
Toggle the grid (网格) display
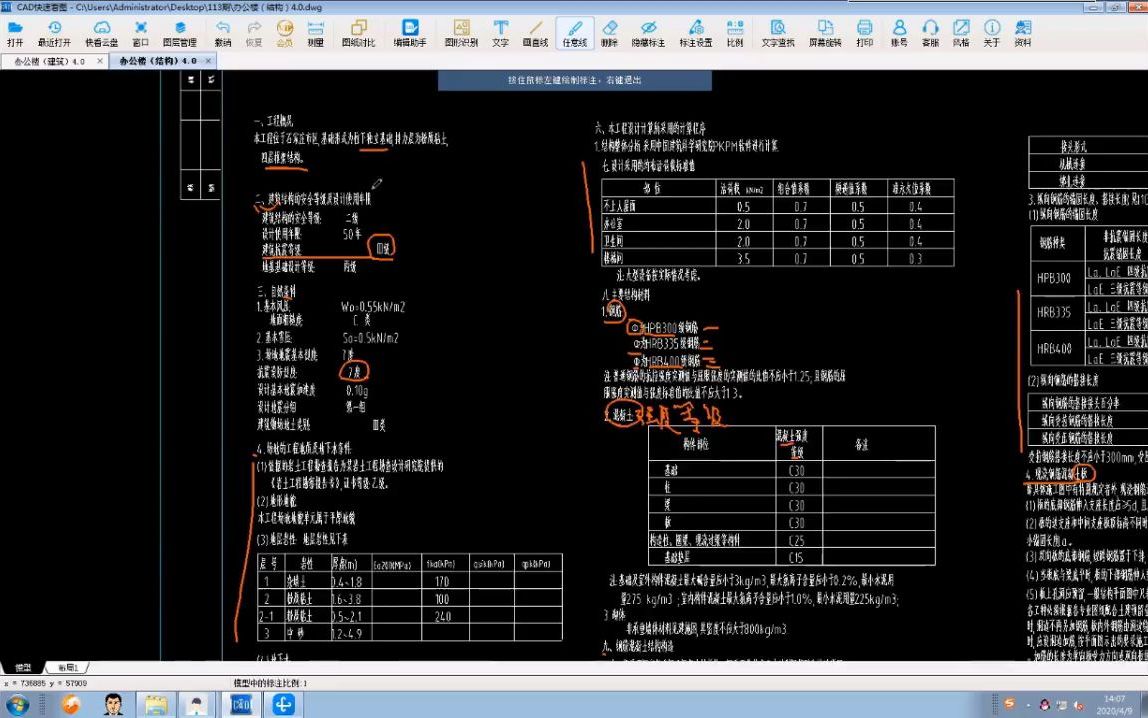coord(963,31)
